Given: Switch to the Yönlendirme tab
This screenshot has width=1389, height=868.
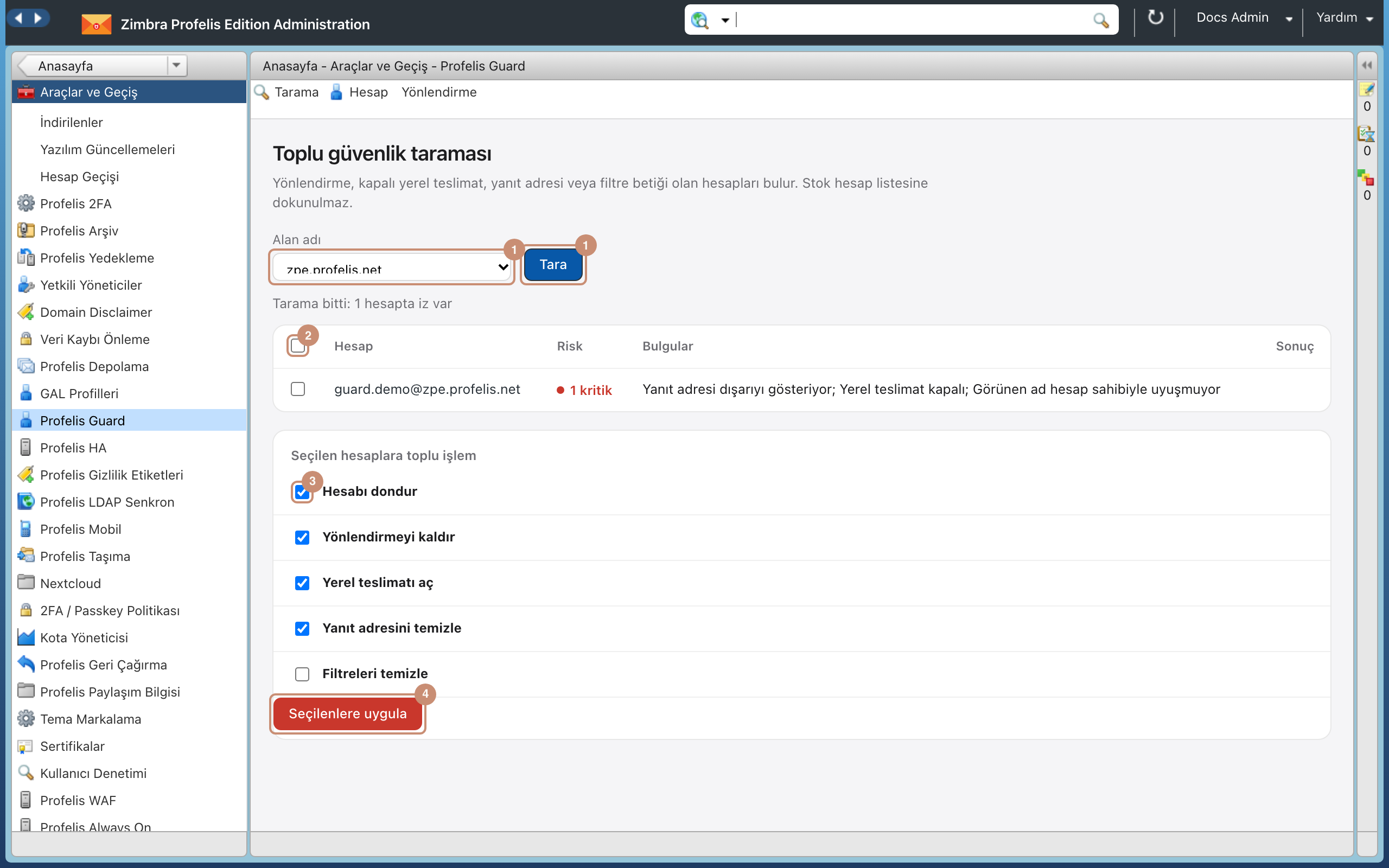Looking at the screenshot, I should point(439,92).
